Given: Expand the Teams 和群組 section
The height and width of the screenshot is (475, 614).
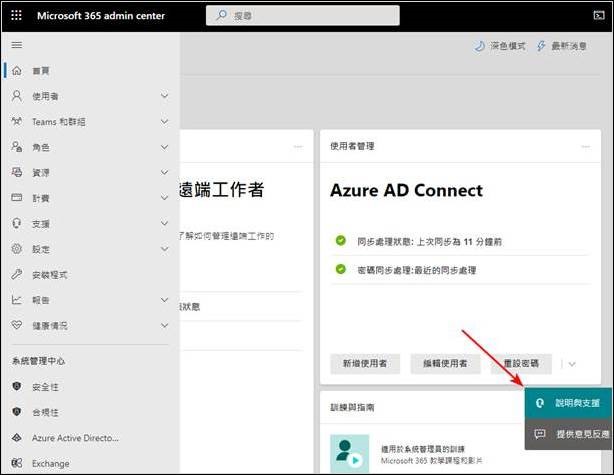Looking at the screenshot, I should tap(164, 121).
